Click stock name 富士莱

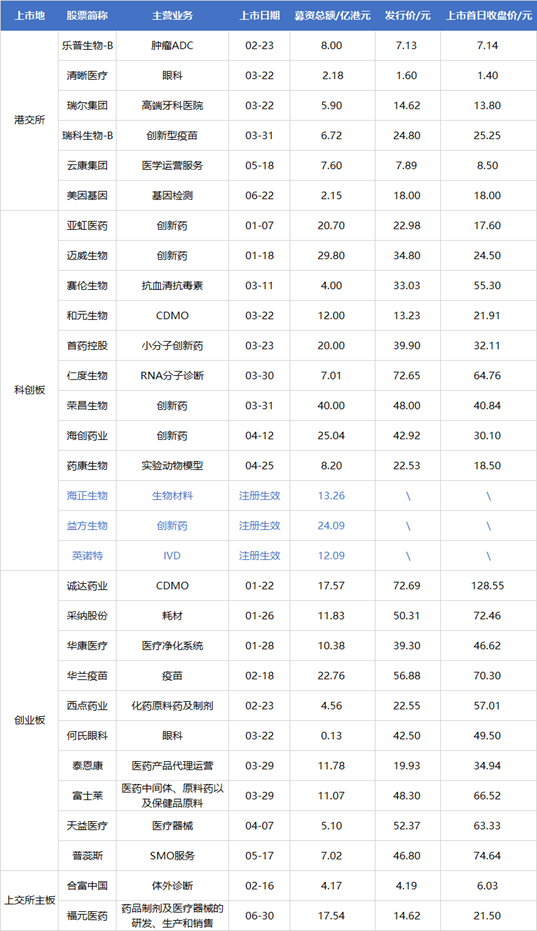(87, 796)
